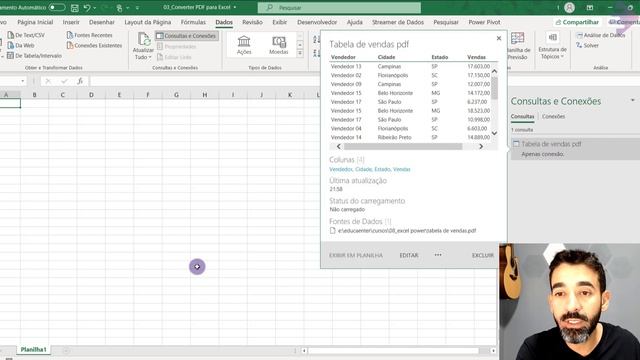Switch to the Conexões pane tab

click(x=553, y=117)
